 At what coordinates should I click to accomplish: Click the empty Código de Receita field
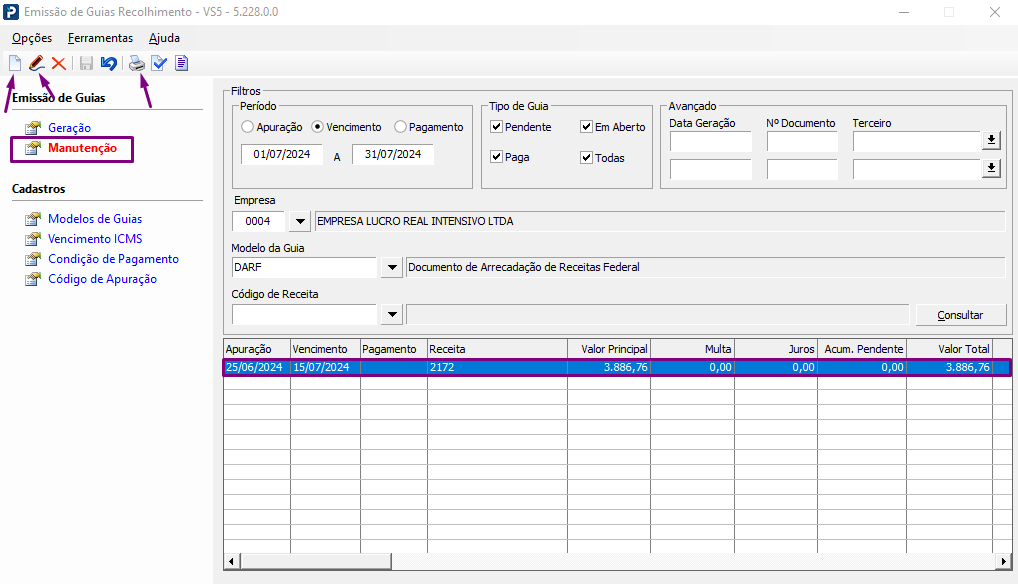point(304,315)
